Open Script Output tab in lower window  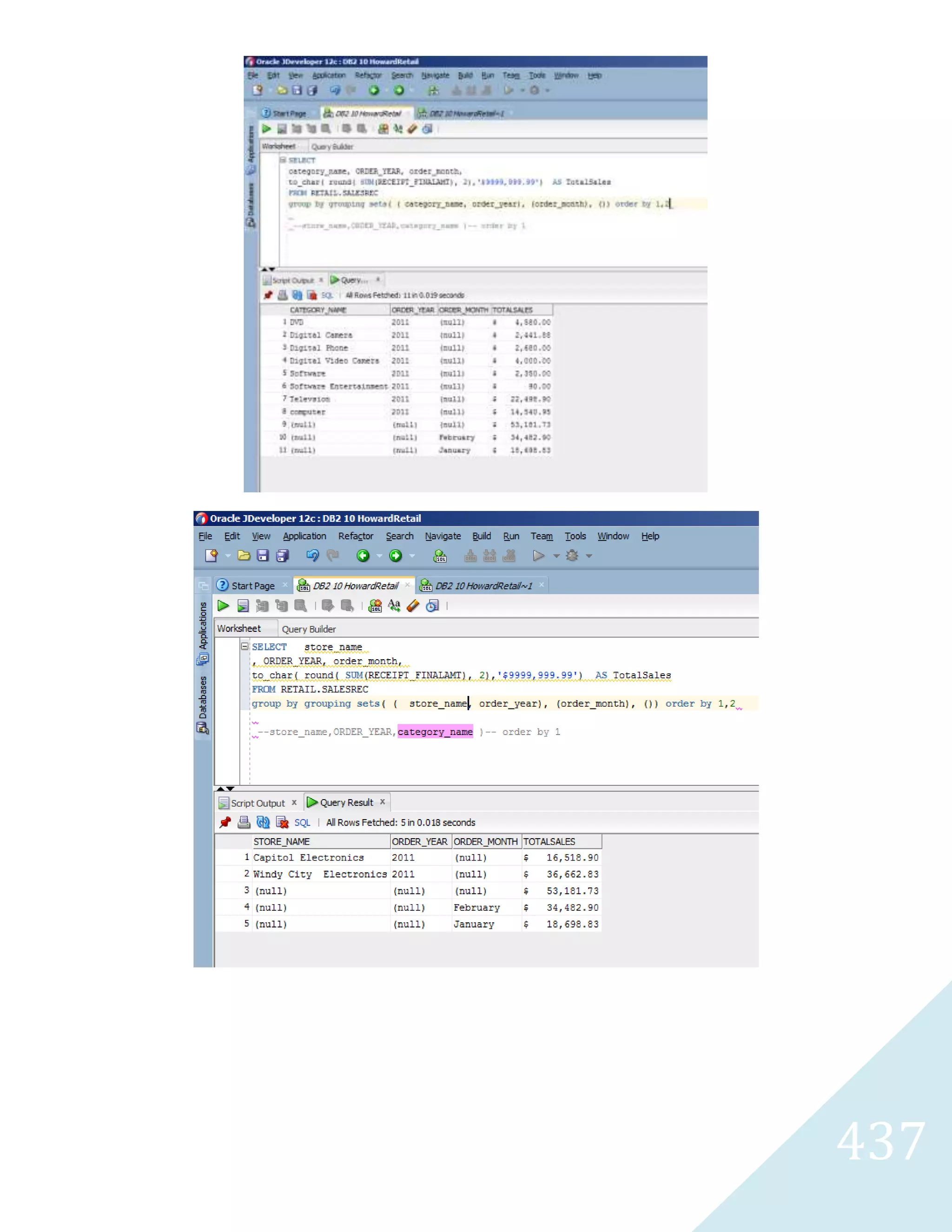point(258,803)
